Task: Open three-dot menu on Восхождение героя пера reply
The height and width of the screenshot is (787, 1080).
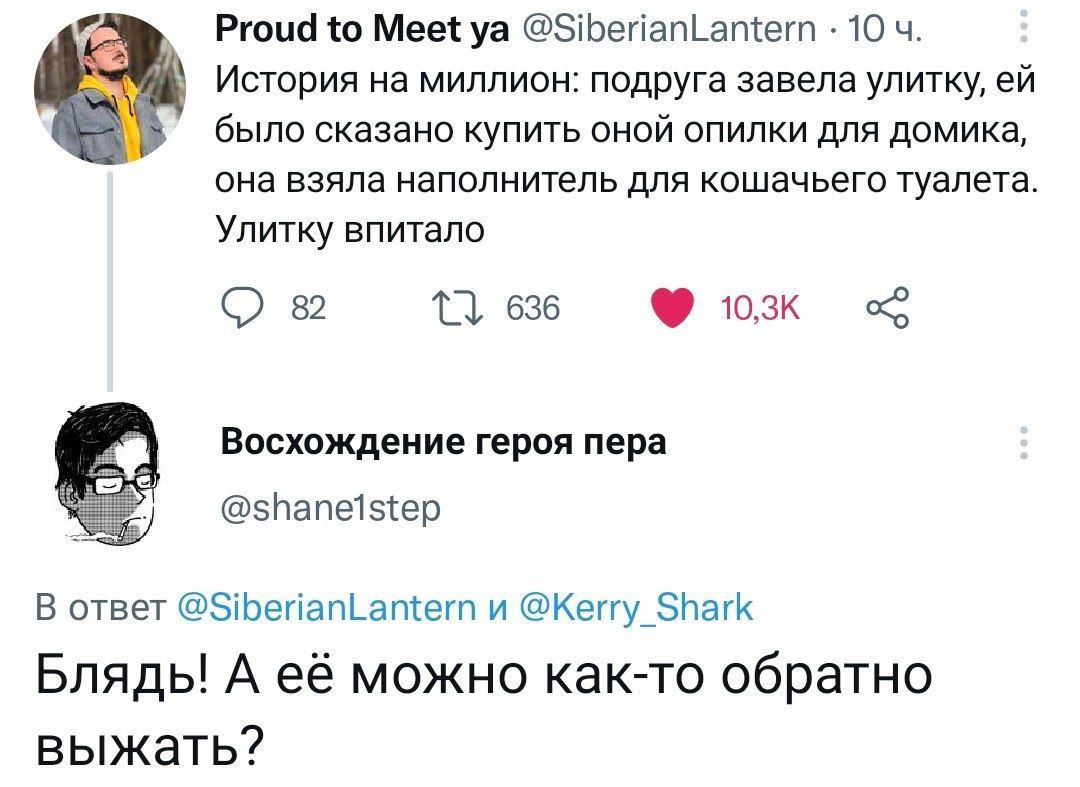Action: [x=1021, y=442]
